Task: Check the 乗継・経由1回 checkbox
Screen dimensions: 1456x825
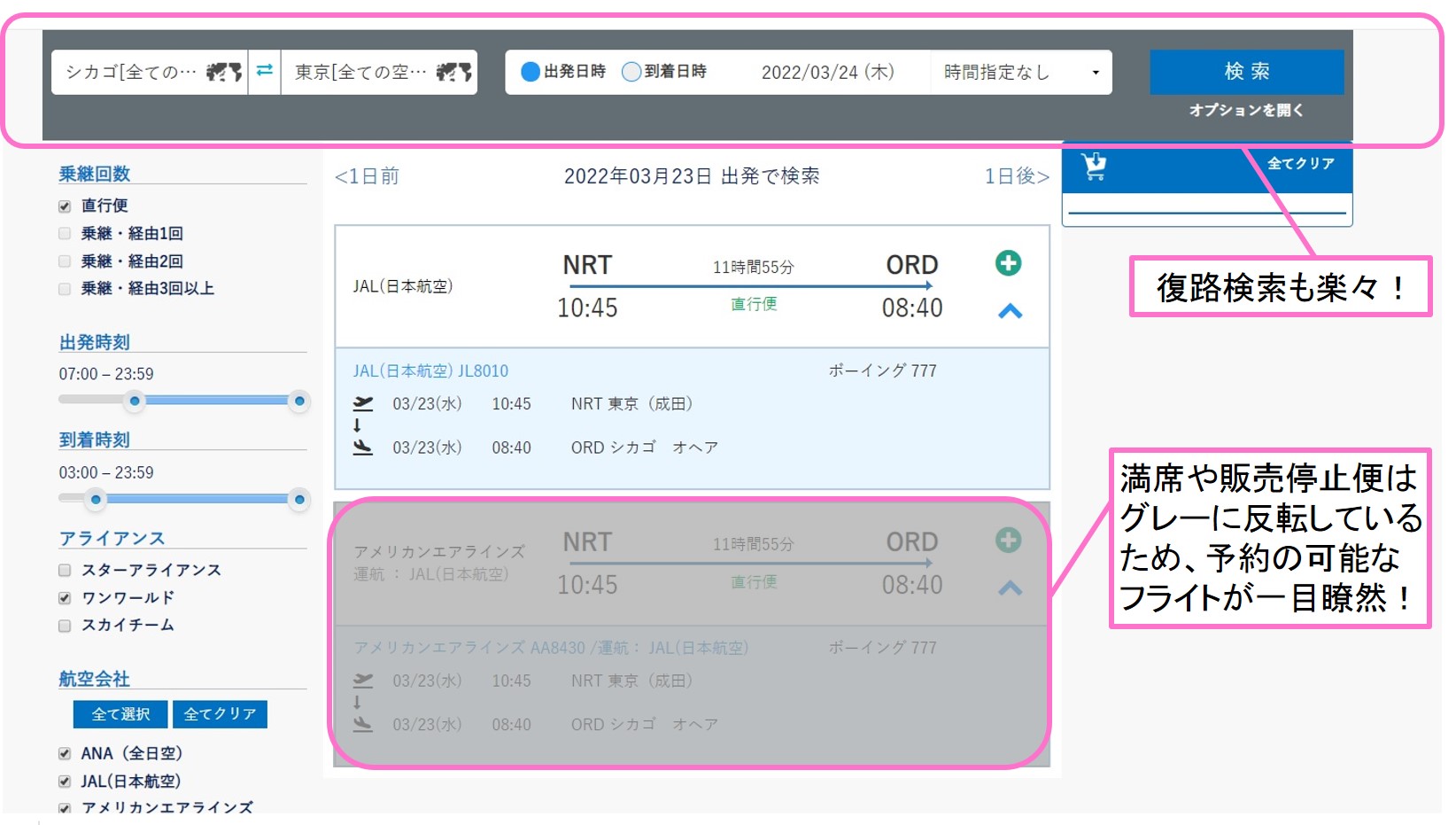Action: pyautogui.click(x=65, y=234)
